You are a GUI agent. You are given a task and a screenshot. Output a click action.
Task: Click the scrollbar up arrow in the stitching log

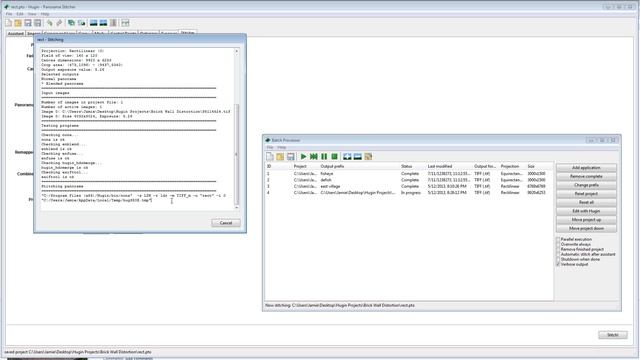pos(236,51)
